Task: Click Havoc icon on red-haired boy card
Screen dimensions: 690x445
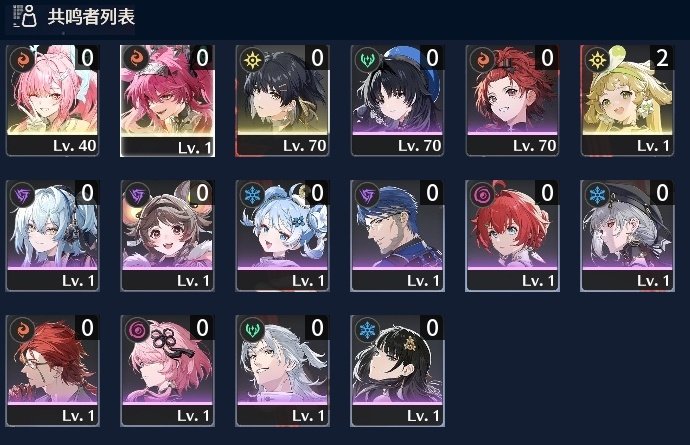Action: [x=482, y=195]
